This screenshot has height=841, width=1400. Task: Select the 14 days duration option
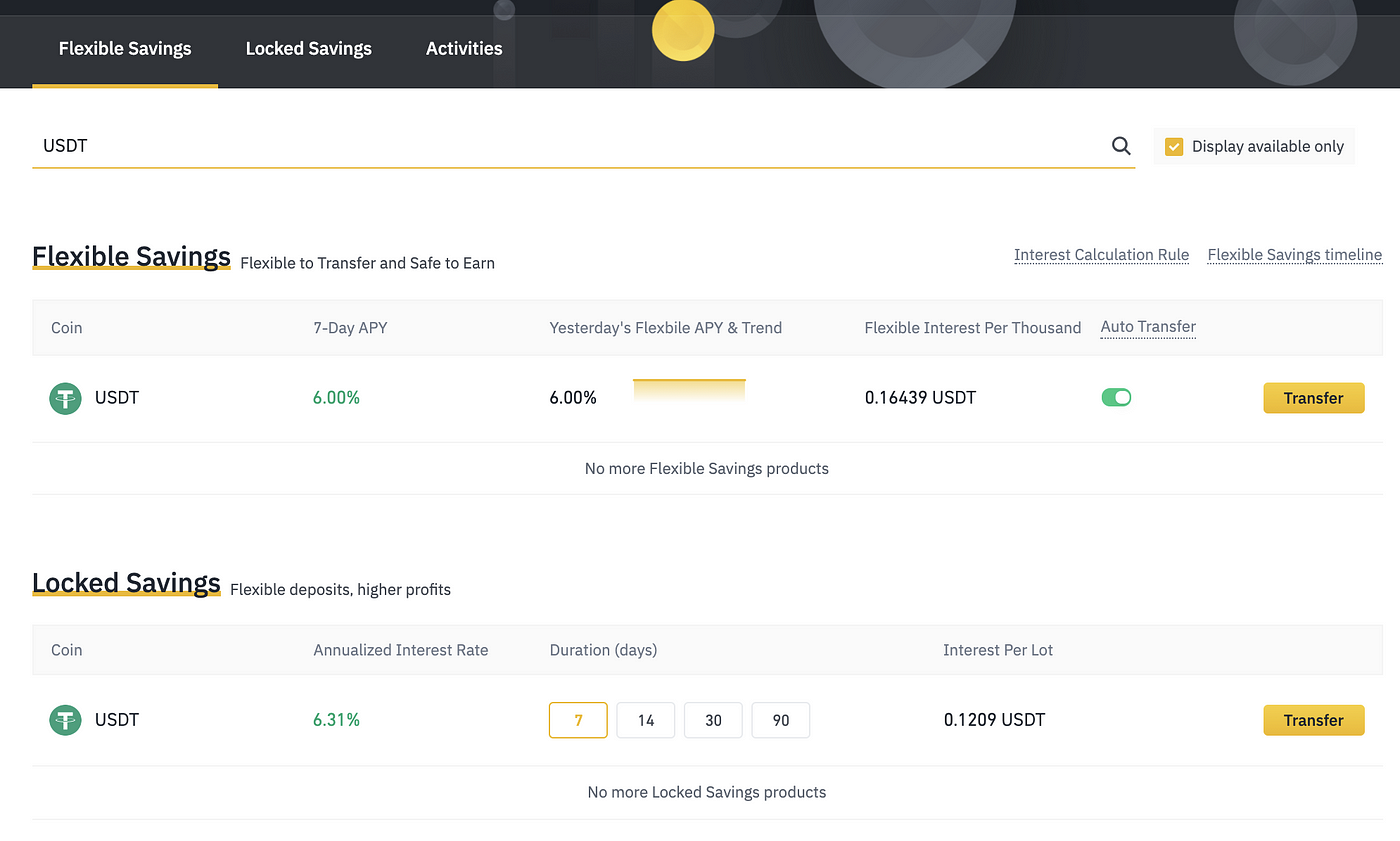click(x=646, y=720)
